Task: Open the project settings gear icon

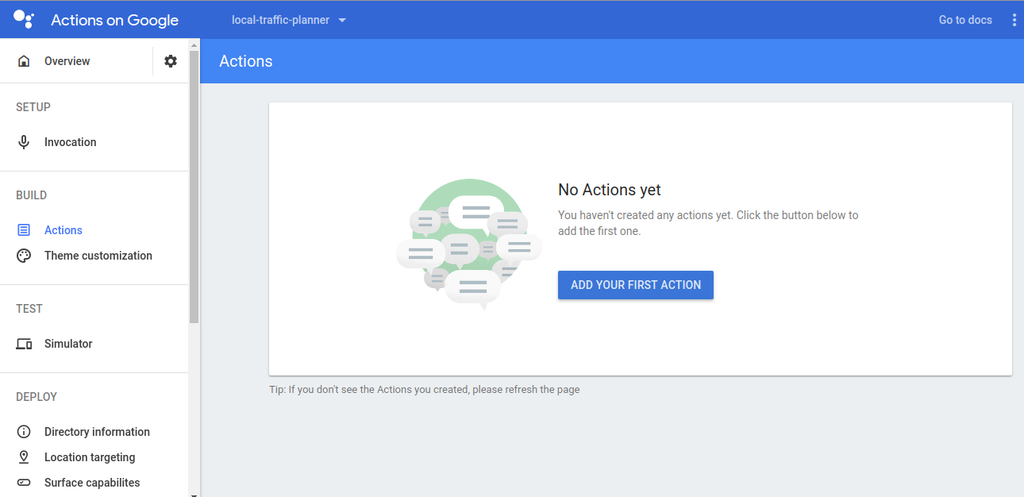Action: (x=170, y=61)
